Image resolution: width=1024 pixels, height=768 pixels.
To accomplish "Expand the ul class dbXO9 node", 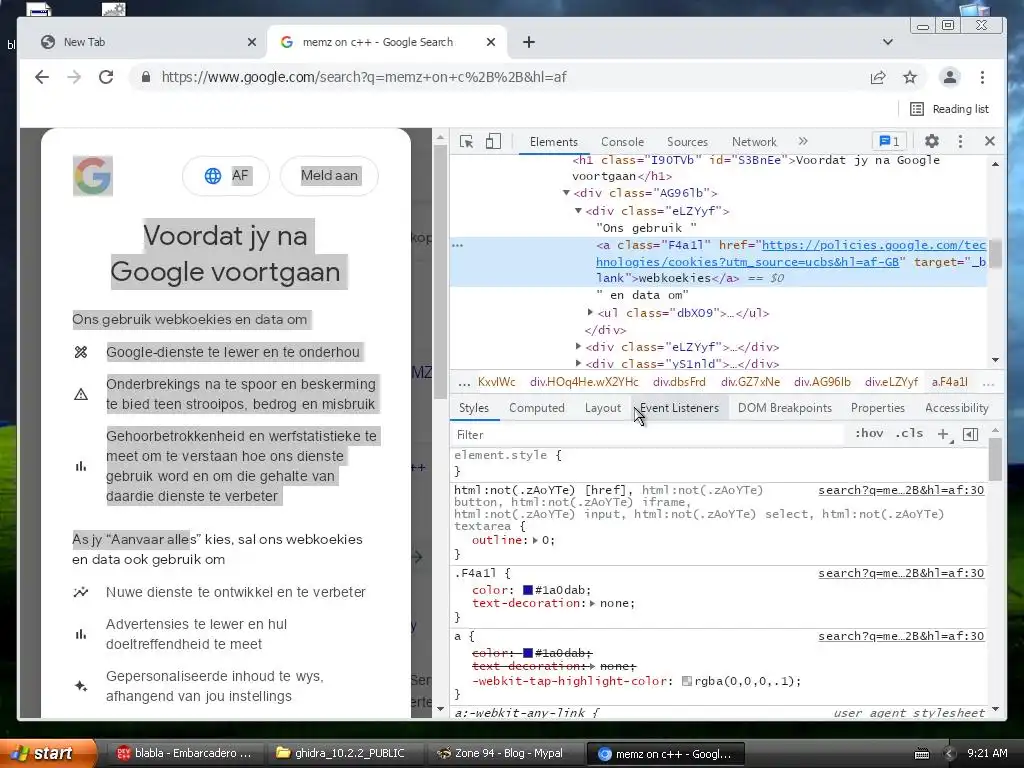I will pyautogui.click(x=590, y=312).
